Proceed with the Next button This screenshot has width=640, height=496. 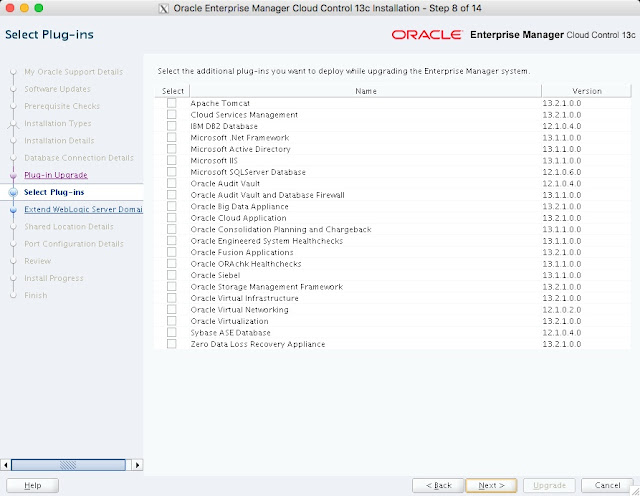[491, 485]
